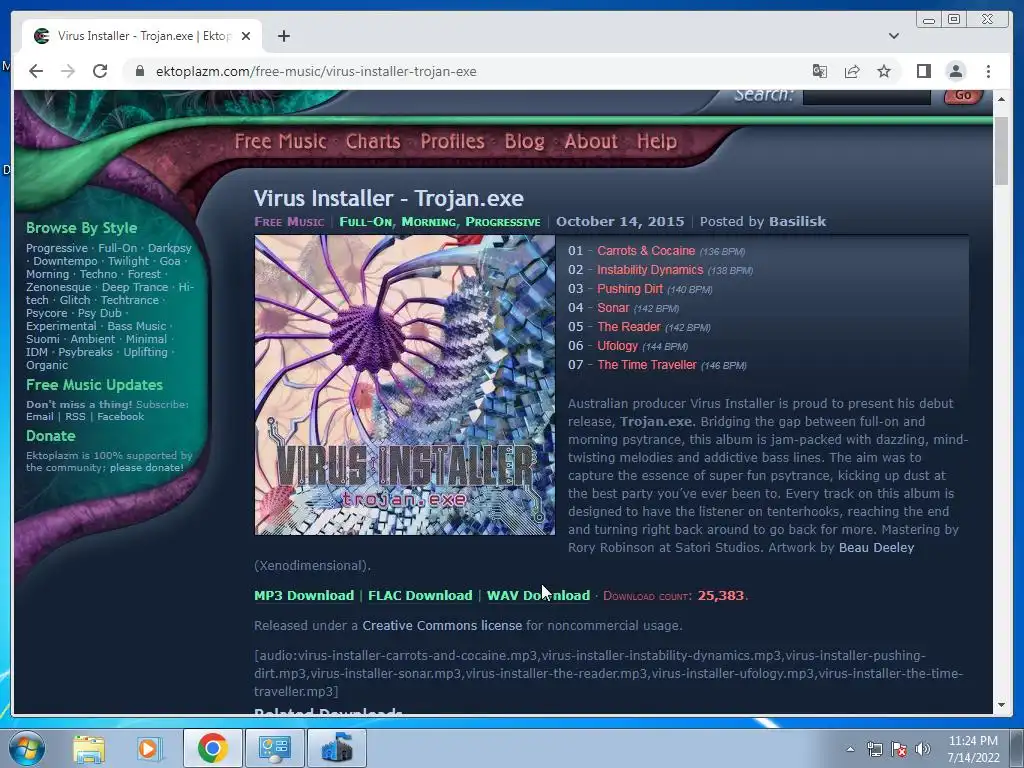Click the Virus Installer album cover
The width and height of the screenshot is (1024, 768).
404,385
